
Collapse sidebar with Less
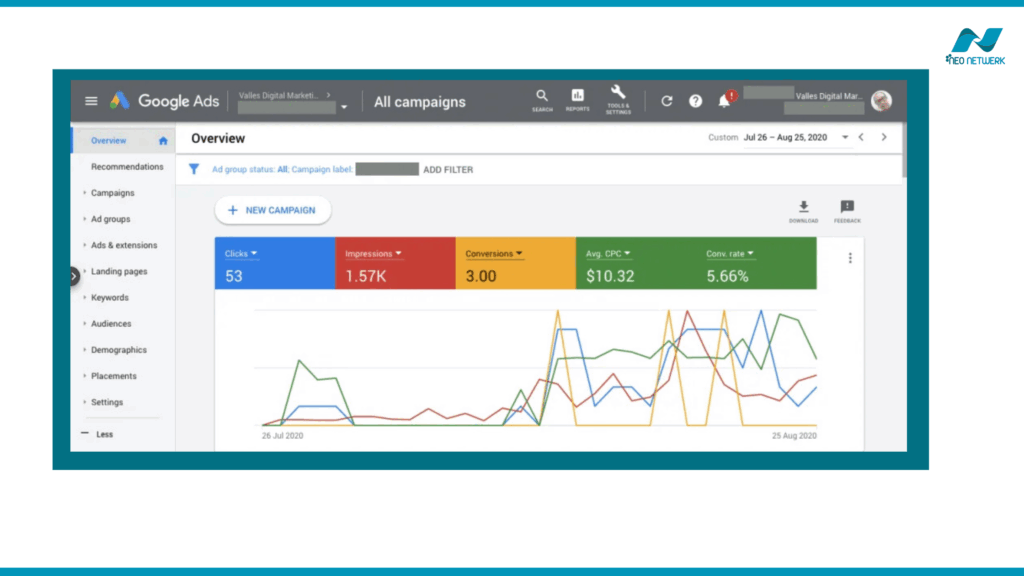tap(97, 434)
